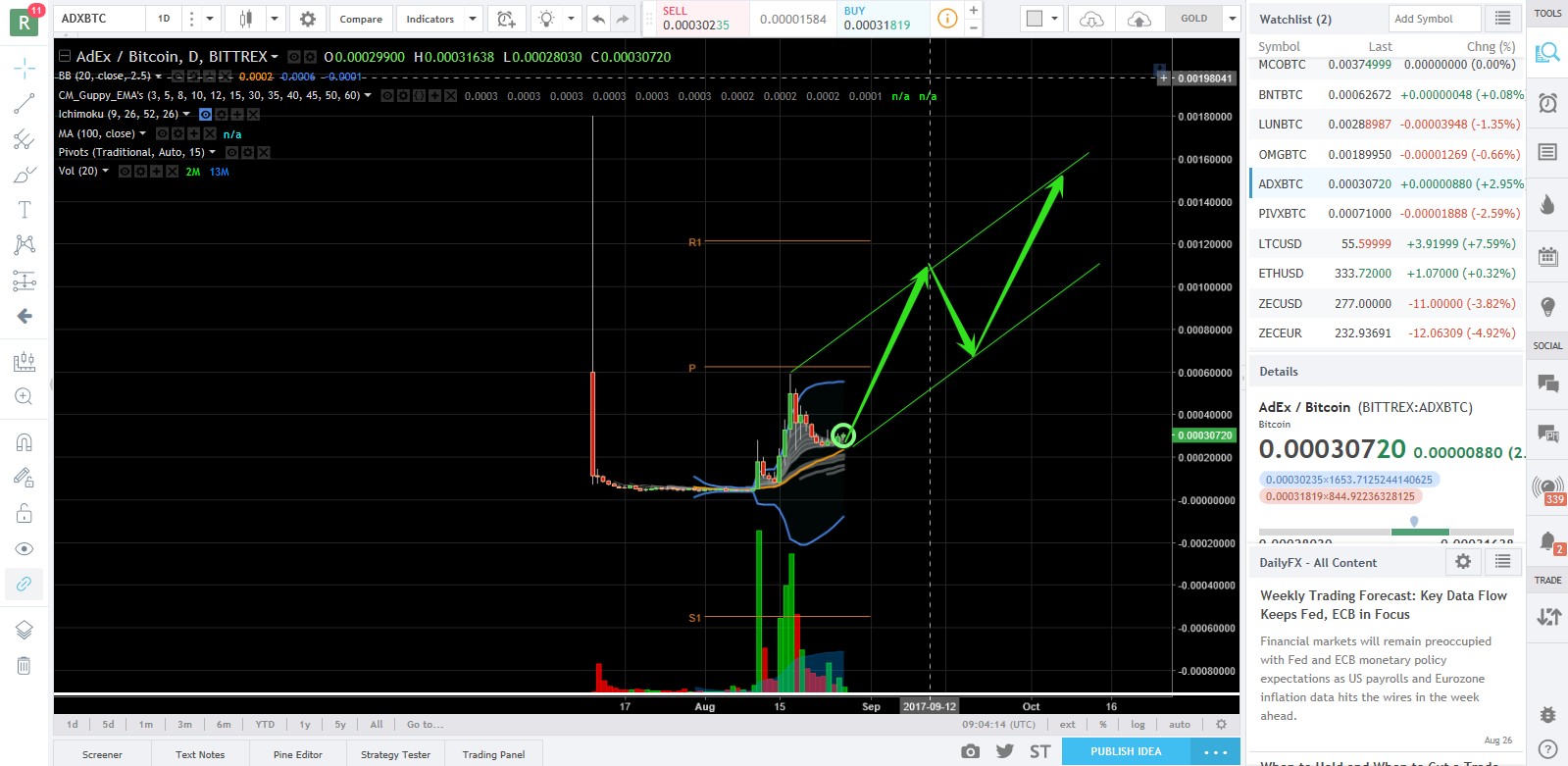Select the crosshair cursor tool

tap(25, 68)
